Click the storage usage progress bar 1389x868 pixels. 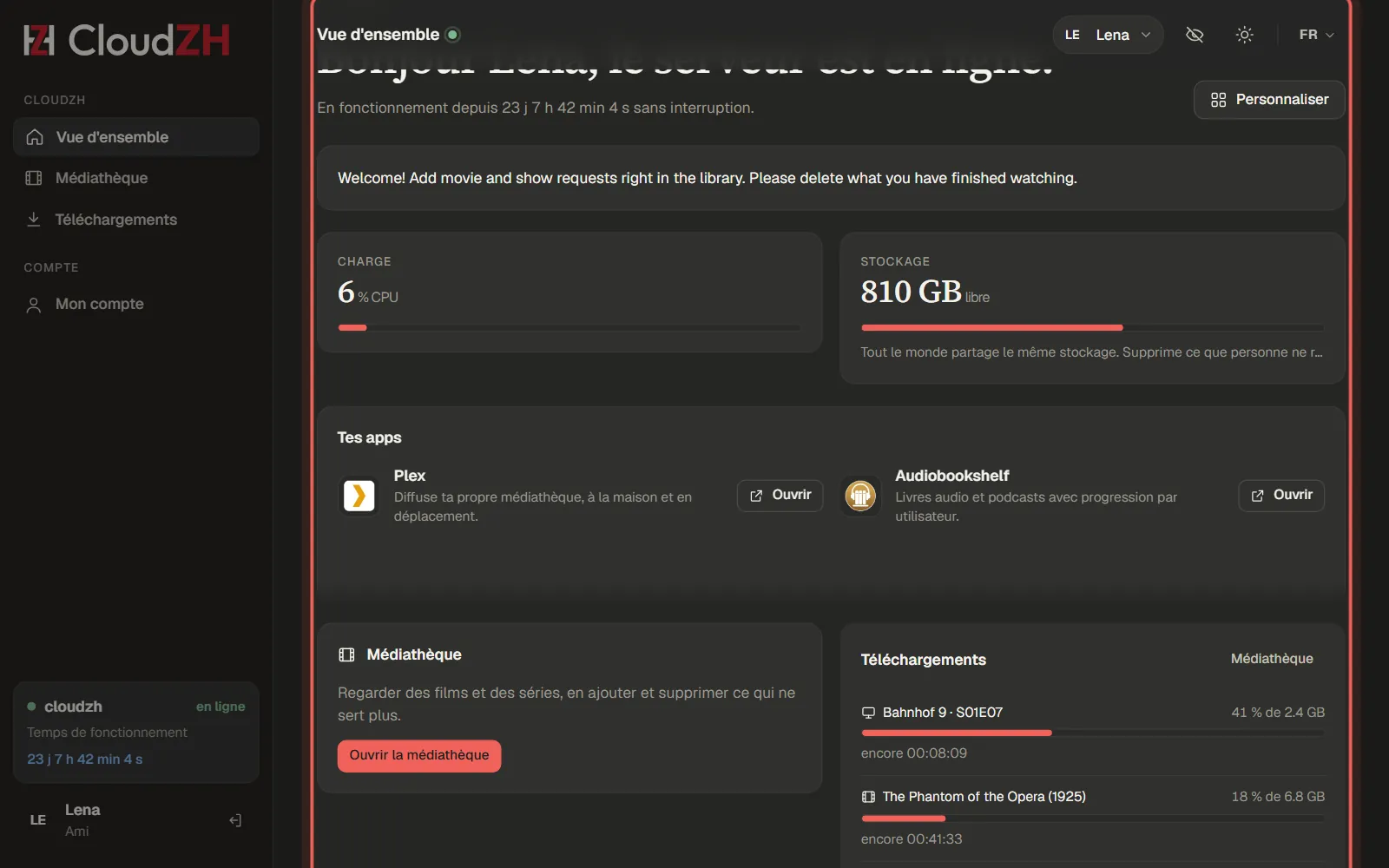1092,327
